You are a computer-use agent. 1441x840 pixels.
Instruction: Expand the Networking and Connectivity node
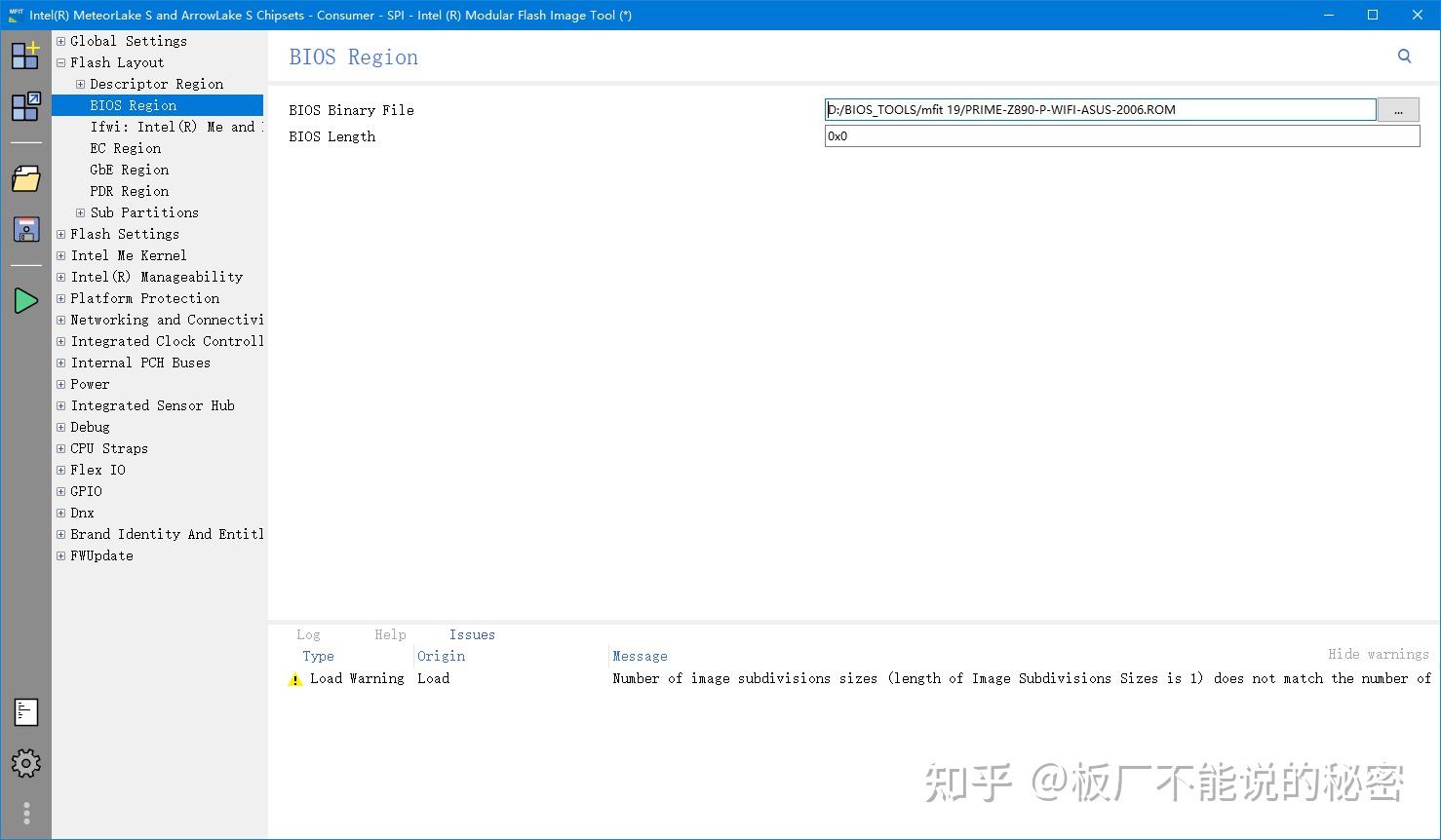61,320
